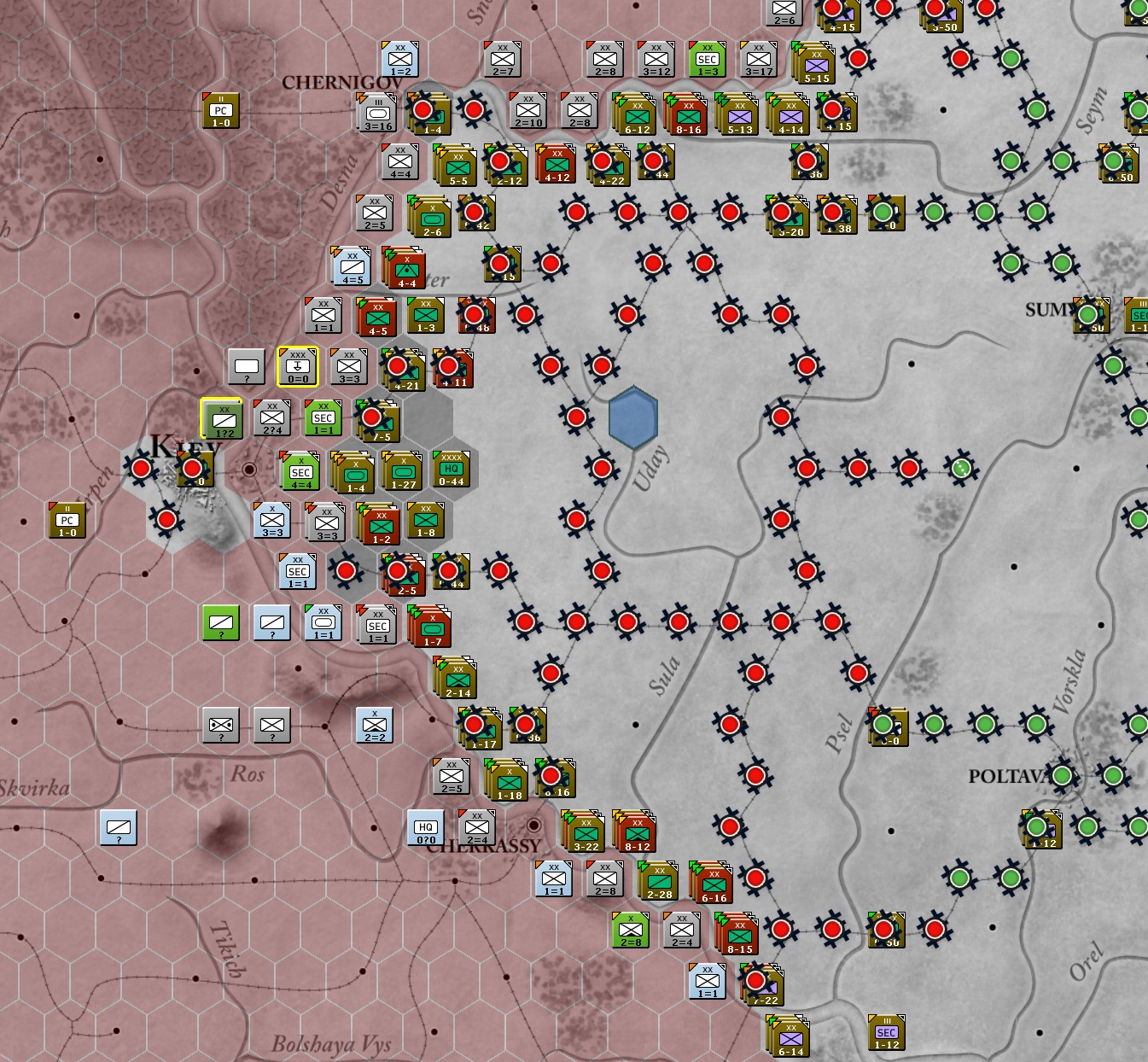Click the Kiev city marker dot
1148x1062 pixels.
(249, 469)
